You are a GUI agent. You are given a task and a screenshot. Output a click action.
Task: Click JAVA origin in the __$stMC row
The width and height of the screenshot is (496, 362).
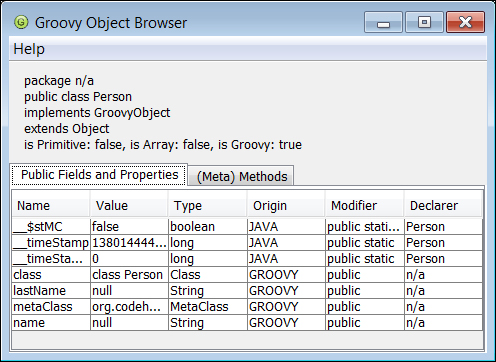coord(286,227)
